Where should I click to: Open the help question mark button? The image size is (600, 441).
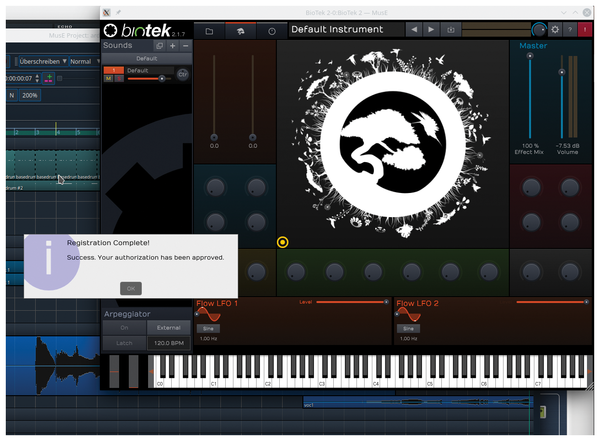point(570,29)
